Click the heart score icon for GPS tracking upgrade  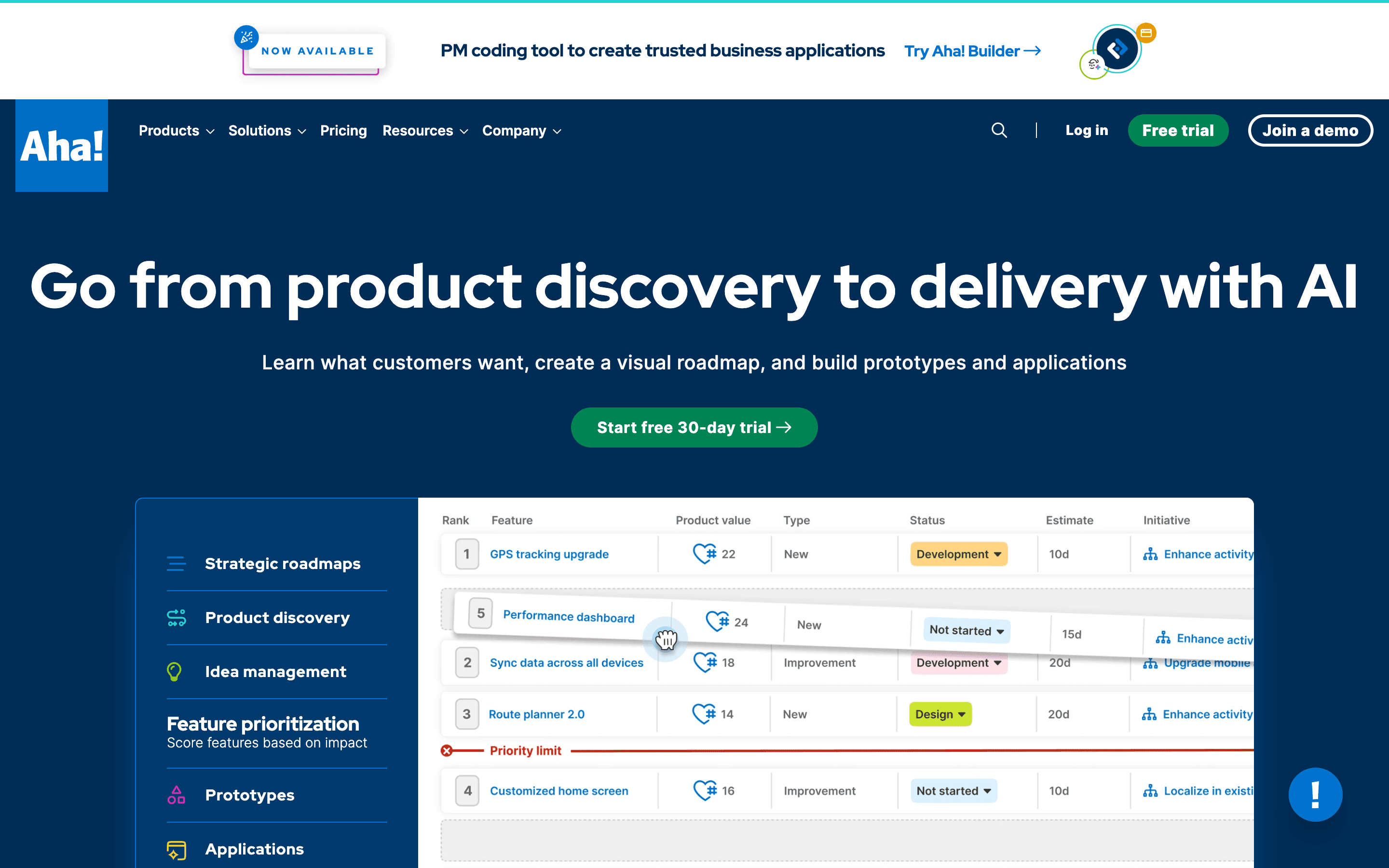tap(705, 554)
